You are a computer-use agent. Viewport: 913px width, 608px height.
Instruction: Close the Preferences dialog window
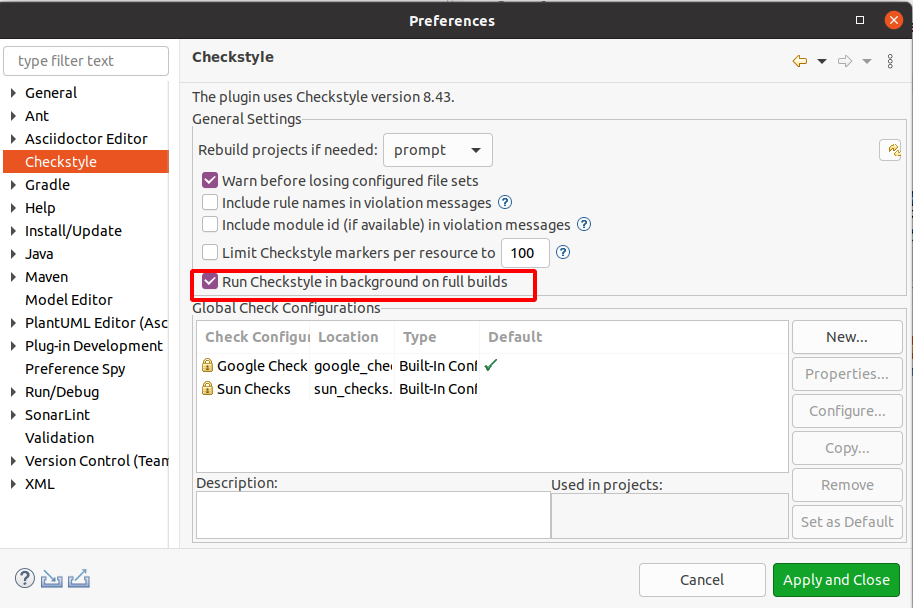tap(893, 20)
